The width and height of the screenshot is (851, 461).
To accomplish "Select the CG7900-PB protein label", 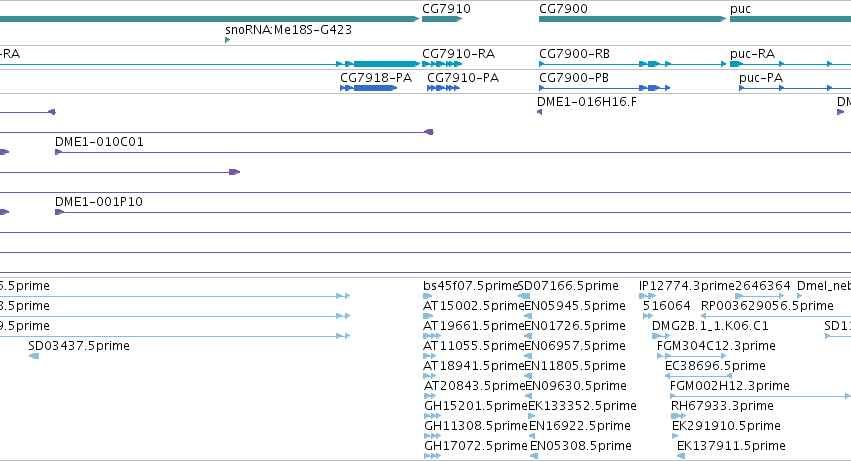I will point(574,78).
